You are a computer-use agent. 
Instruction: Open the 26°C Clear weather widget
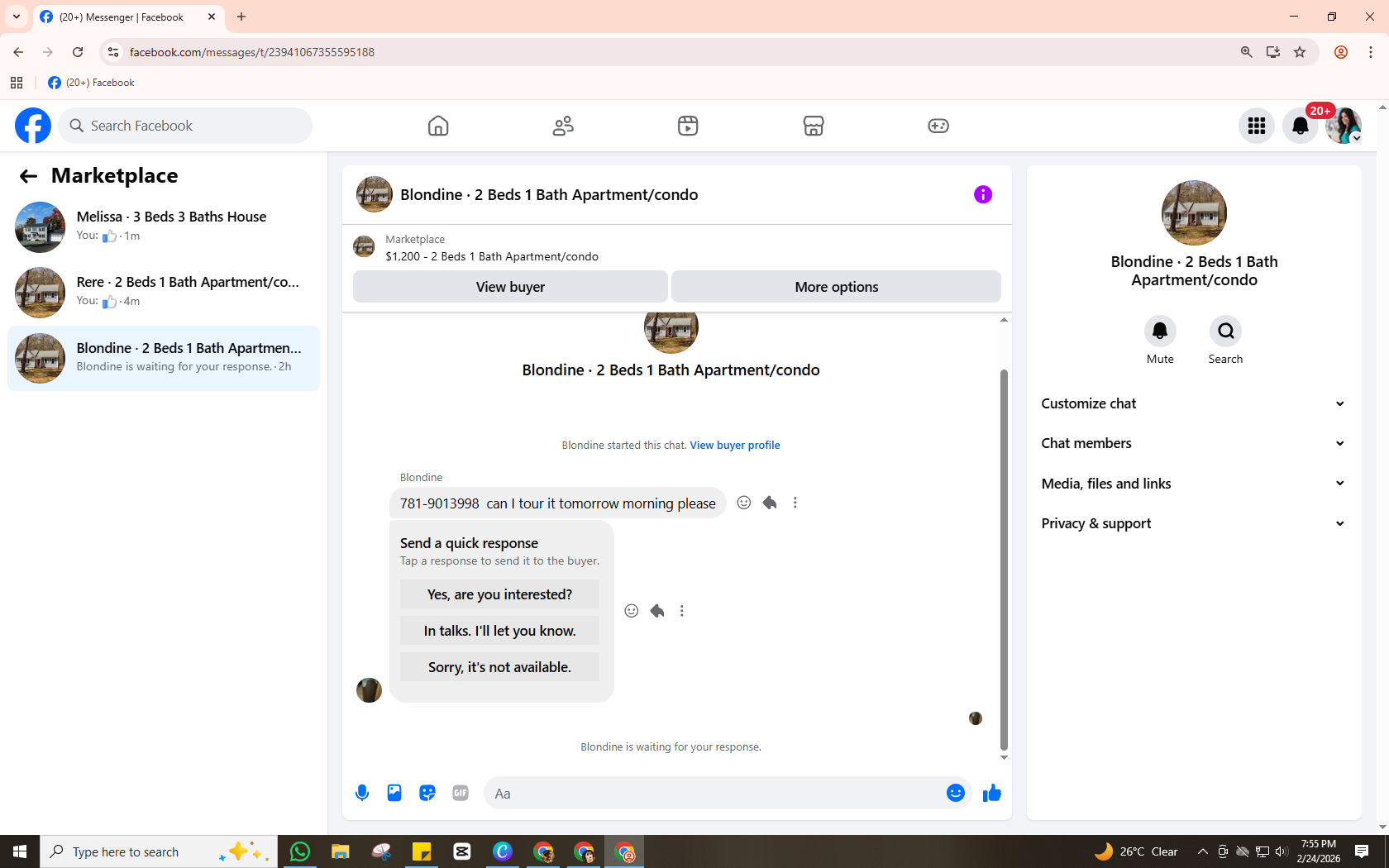click(1136, 851)
